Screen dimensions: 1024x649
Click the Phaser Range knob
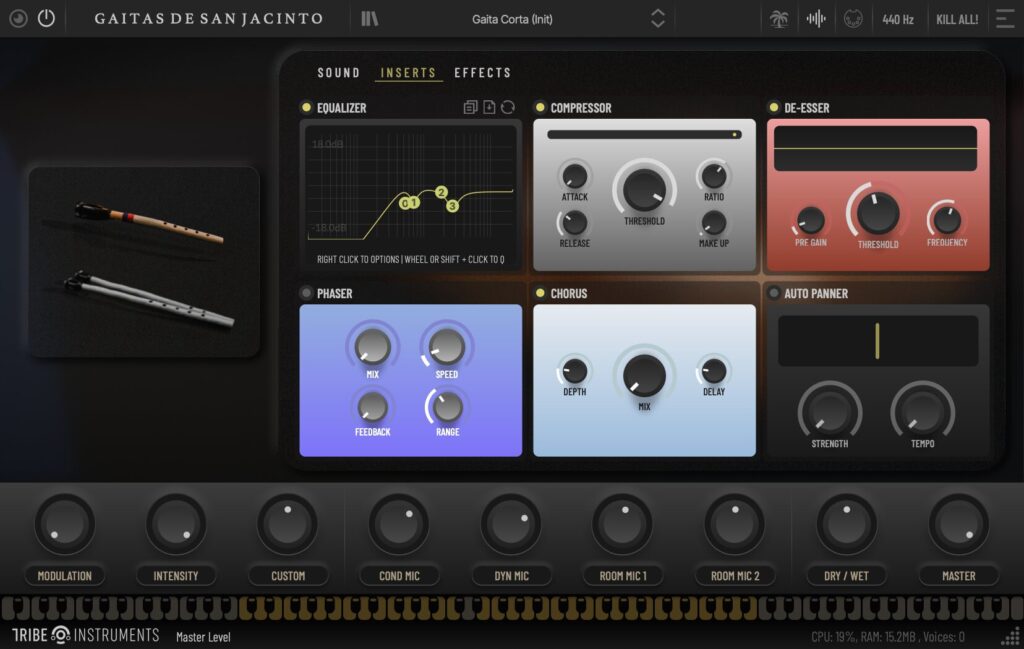pyautogui.click(x=447, y=407)
